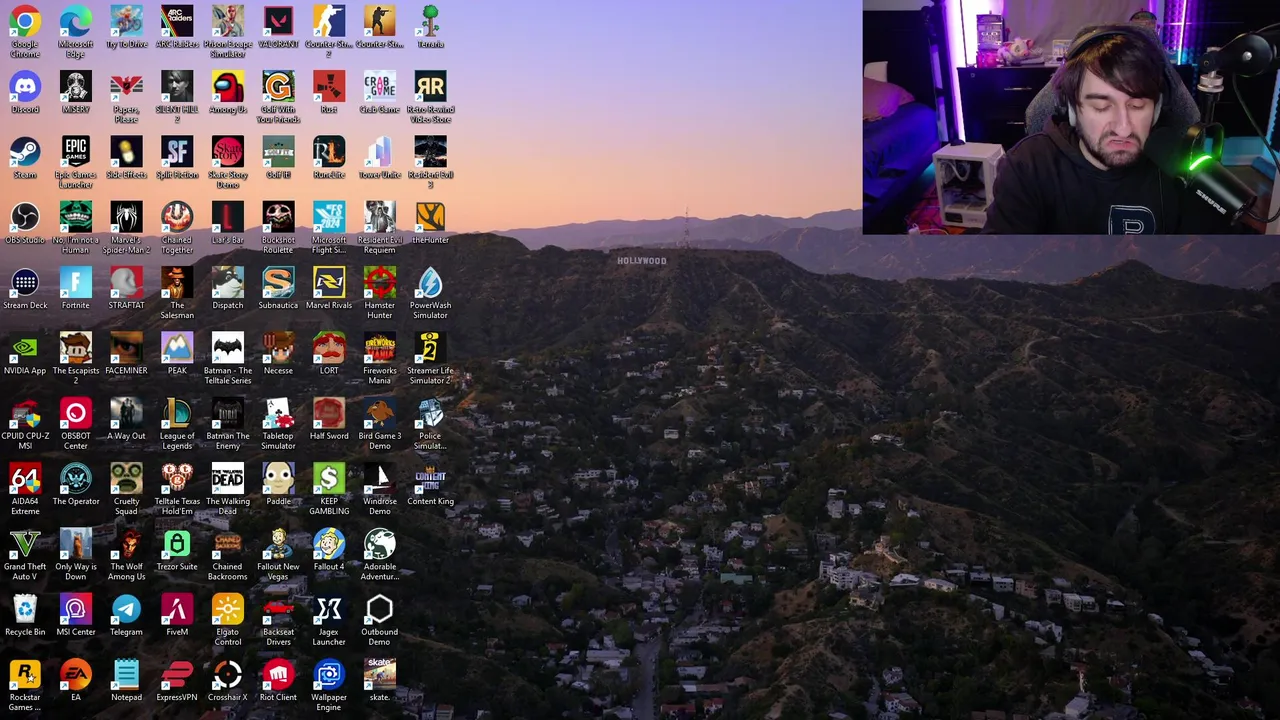
Task: Open the CPUID CPU-Z MSI shortcut
Action: pyautogui.click(x=25, y=413)
